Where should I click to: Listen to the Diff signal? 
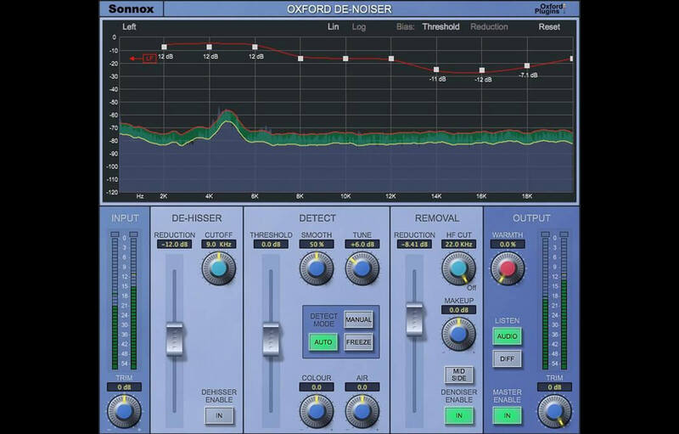pyautogui.click(x=507, y=359)
